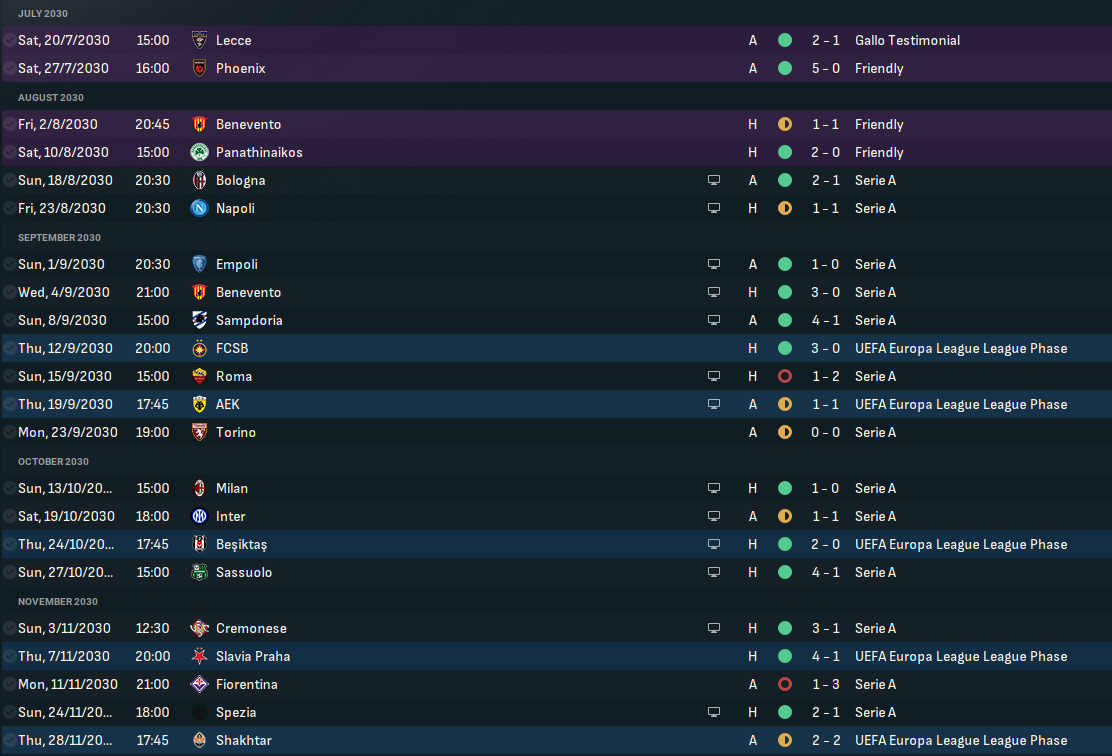Click the red loss indicator for Fiorentina match
The width and height of the screenshot is (1112, 756).
click(x=785, y=684)
